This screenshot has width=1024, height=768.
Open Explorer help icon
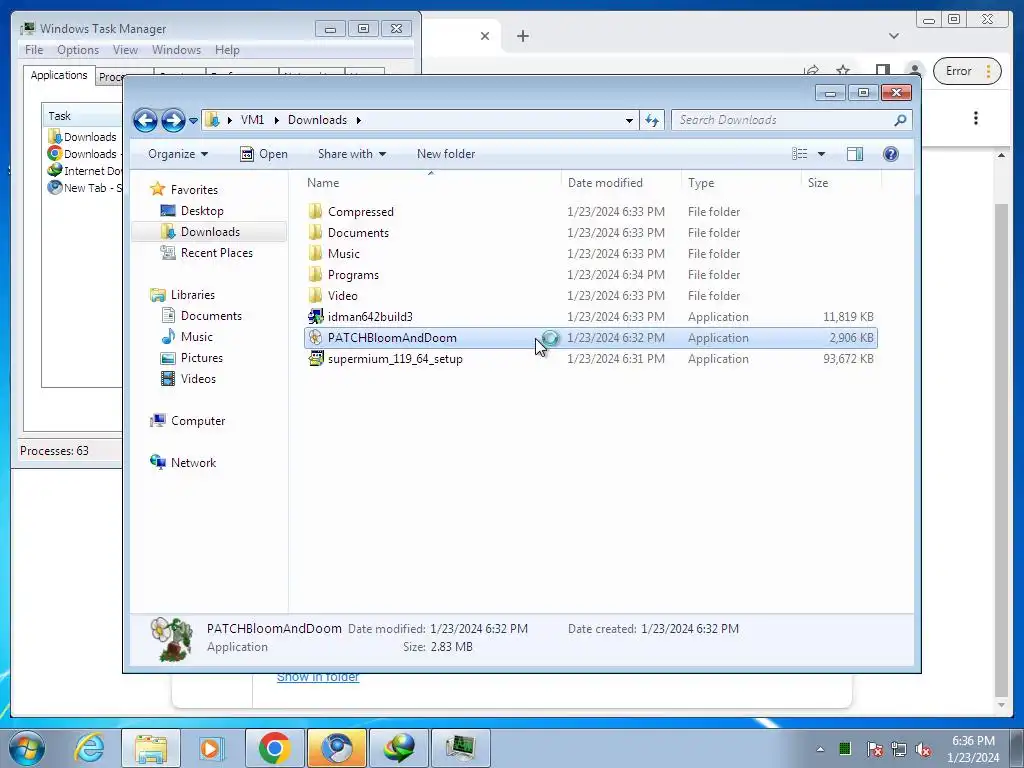point(891,154)
